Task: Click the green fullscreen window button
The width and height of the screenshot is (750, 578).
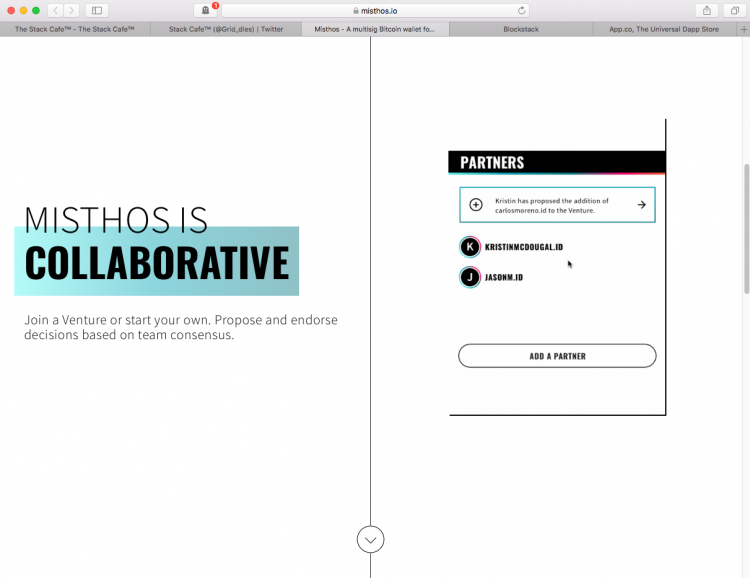Action: pyautogui.click(x=36, y=11)
